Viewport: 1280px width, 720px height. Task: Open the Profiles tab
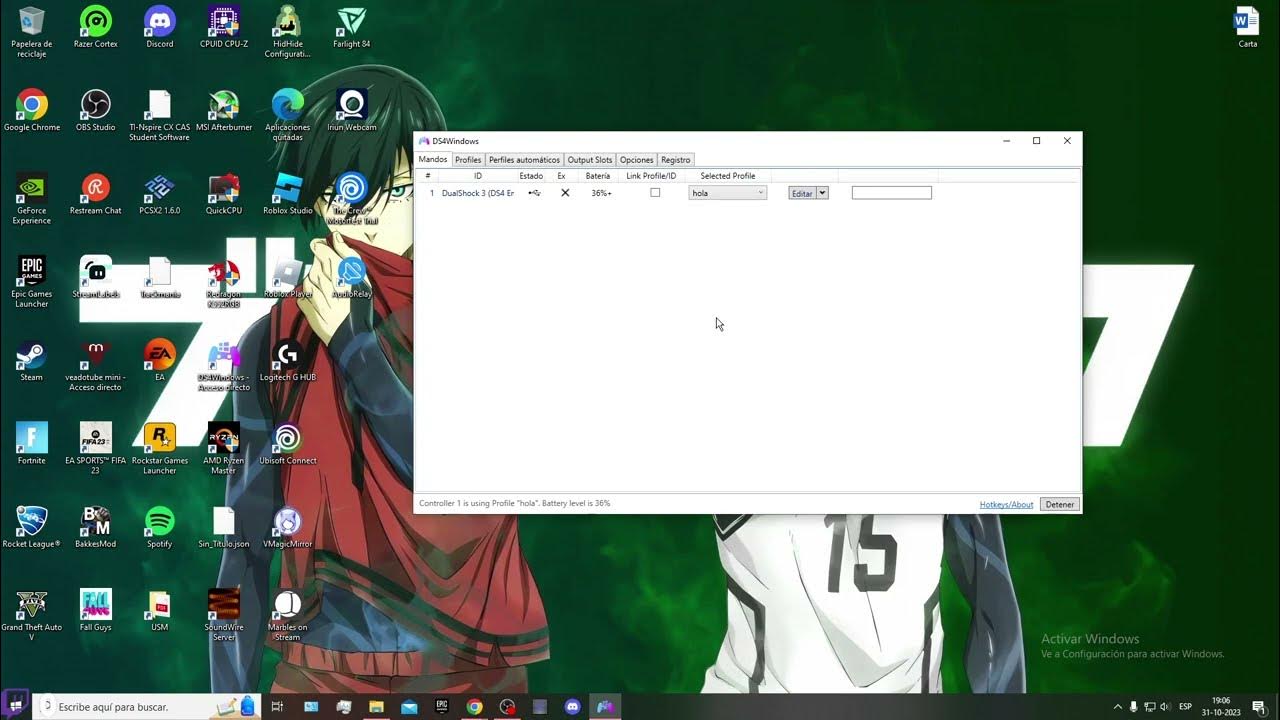pyautogui.click(x=468, y=160)
